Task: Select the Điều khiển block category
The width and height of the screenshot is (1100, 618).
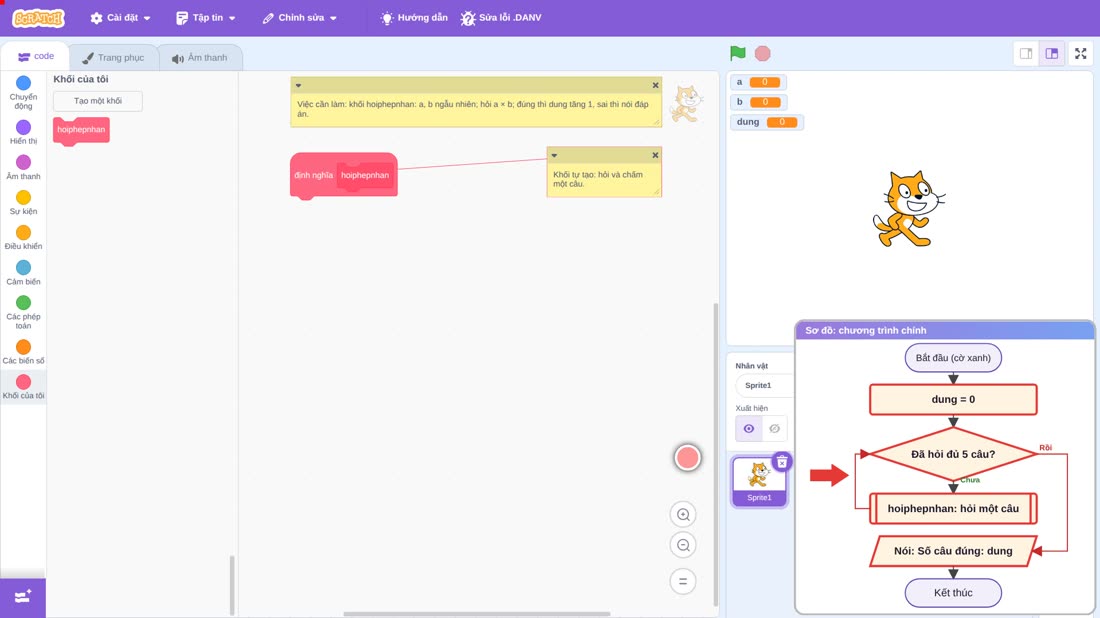Action: (x=23, y=237)
